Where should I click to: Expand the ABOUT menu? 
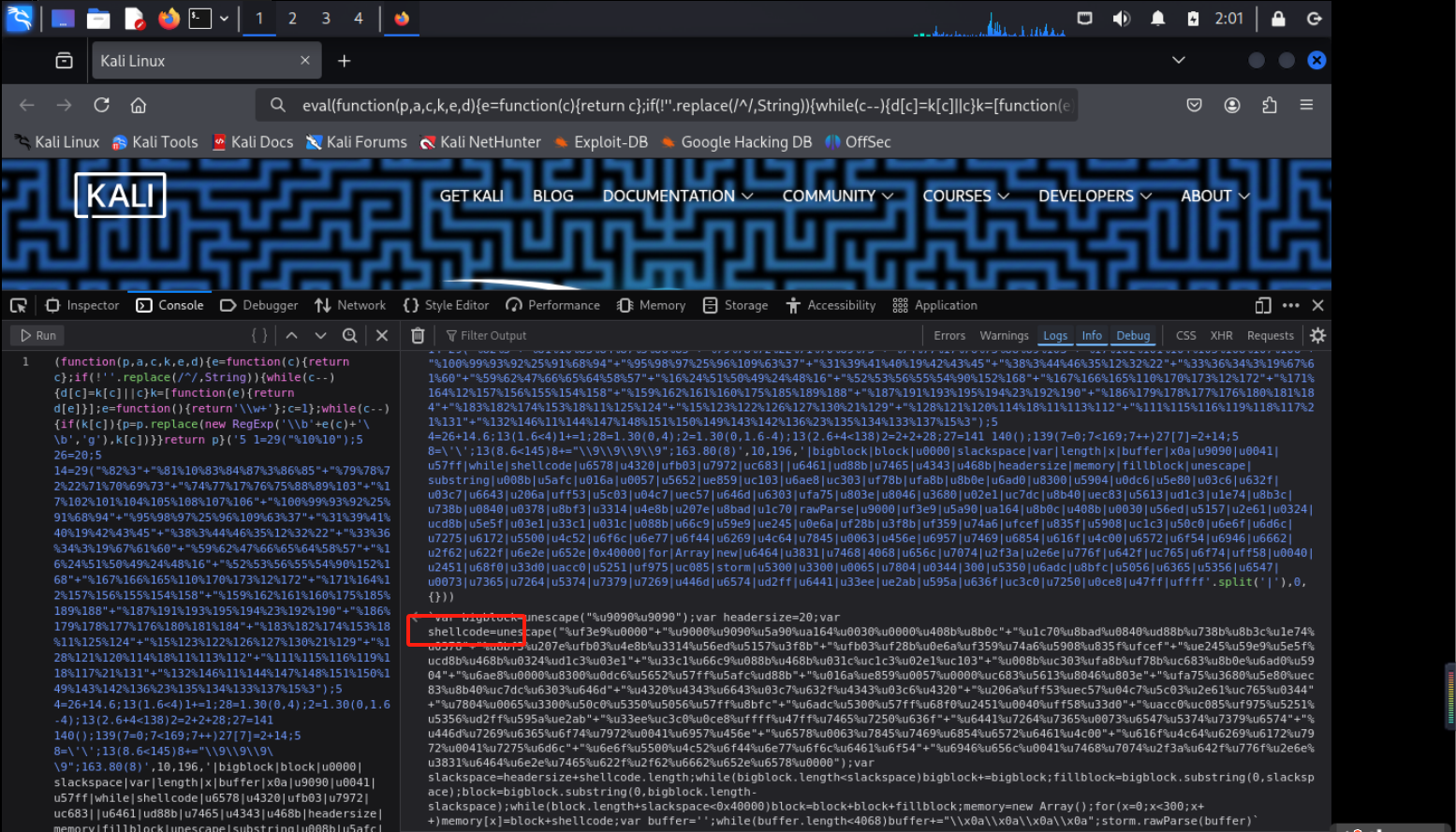point(1215,196)
